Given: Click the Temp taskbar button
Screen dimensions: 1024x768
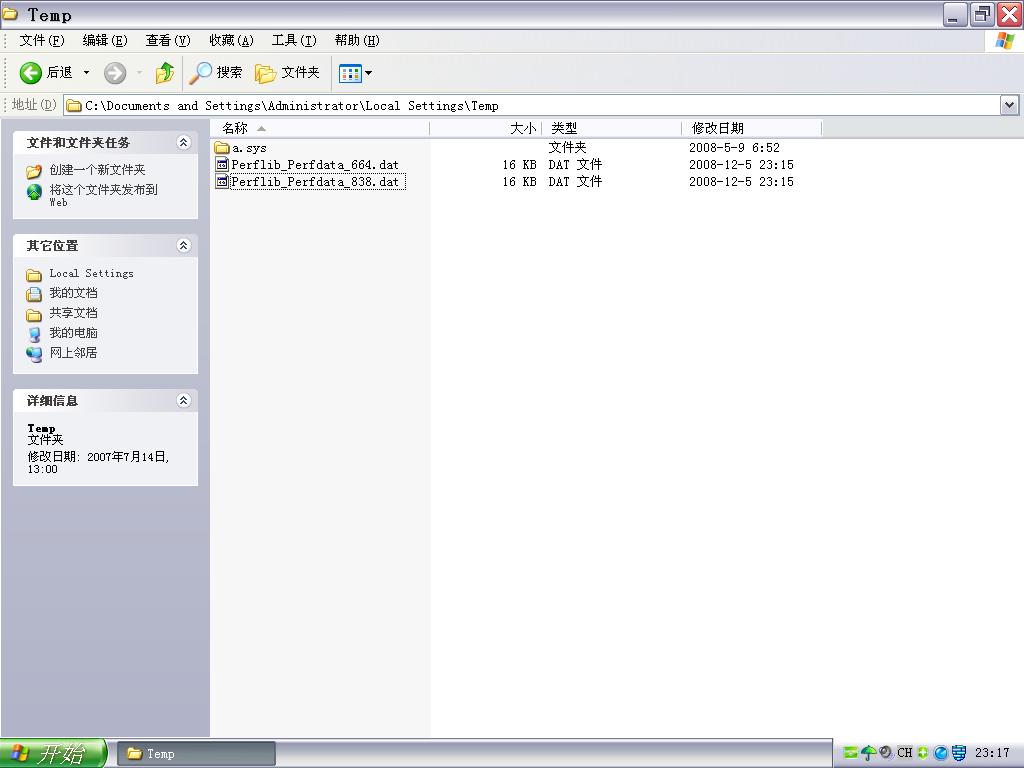Looking at the screenshot, I should coord(196,754).
